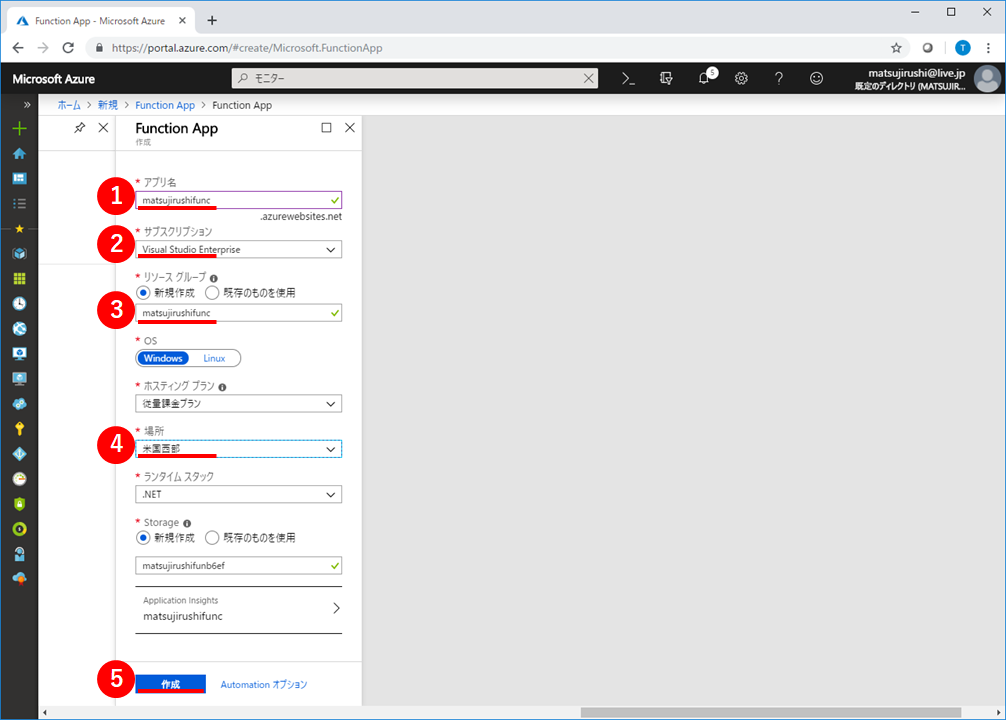Select the resource group 既存のものを使用 radio button
The width and height of the screenshot is (1006, 720).
(212, 293)
